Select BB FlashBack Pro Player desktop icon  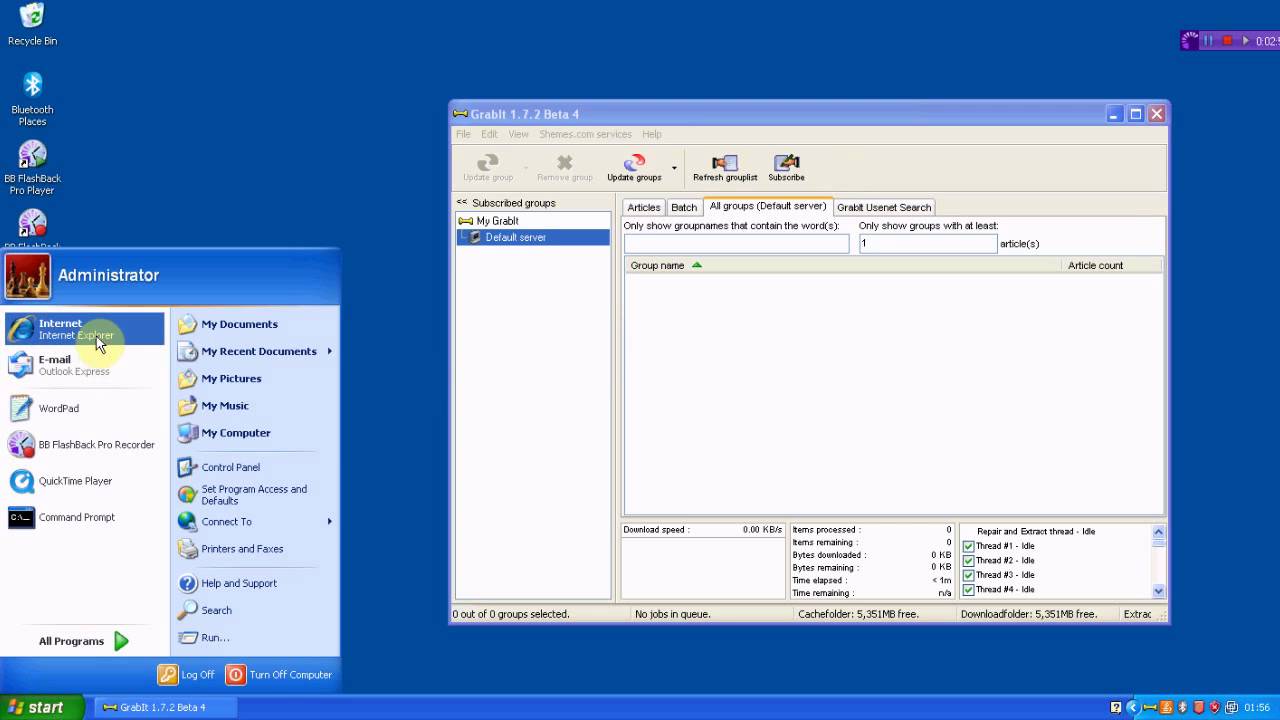[x=32, y=168]
